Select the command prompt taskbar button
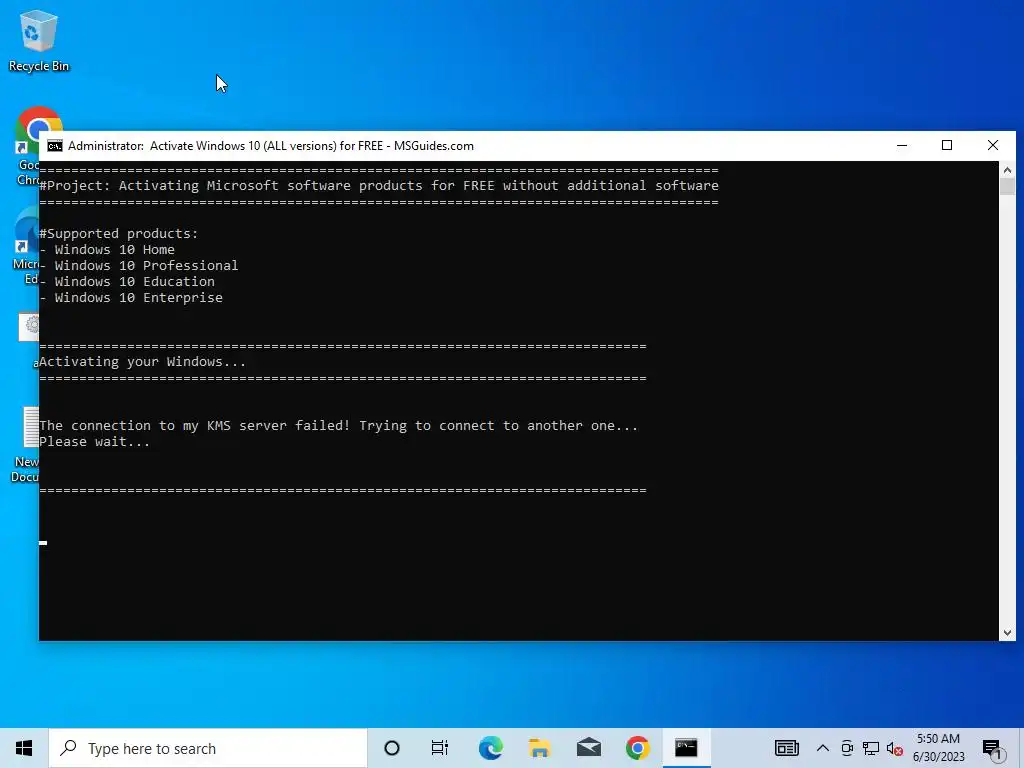 coord(686,748)
